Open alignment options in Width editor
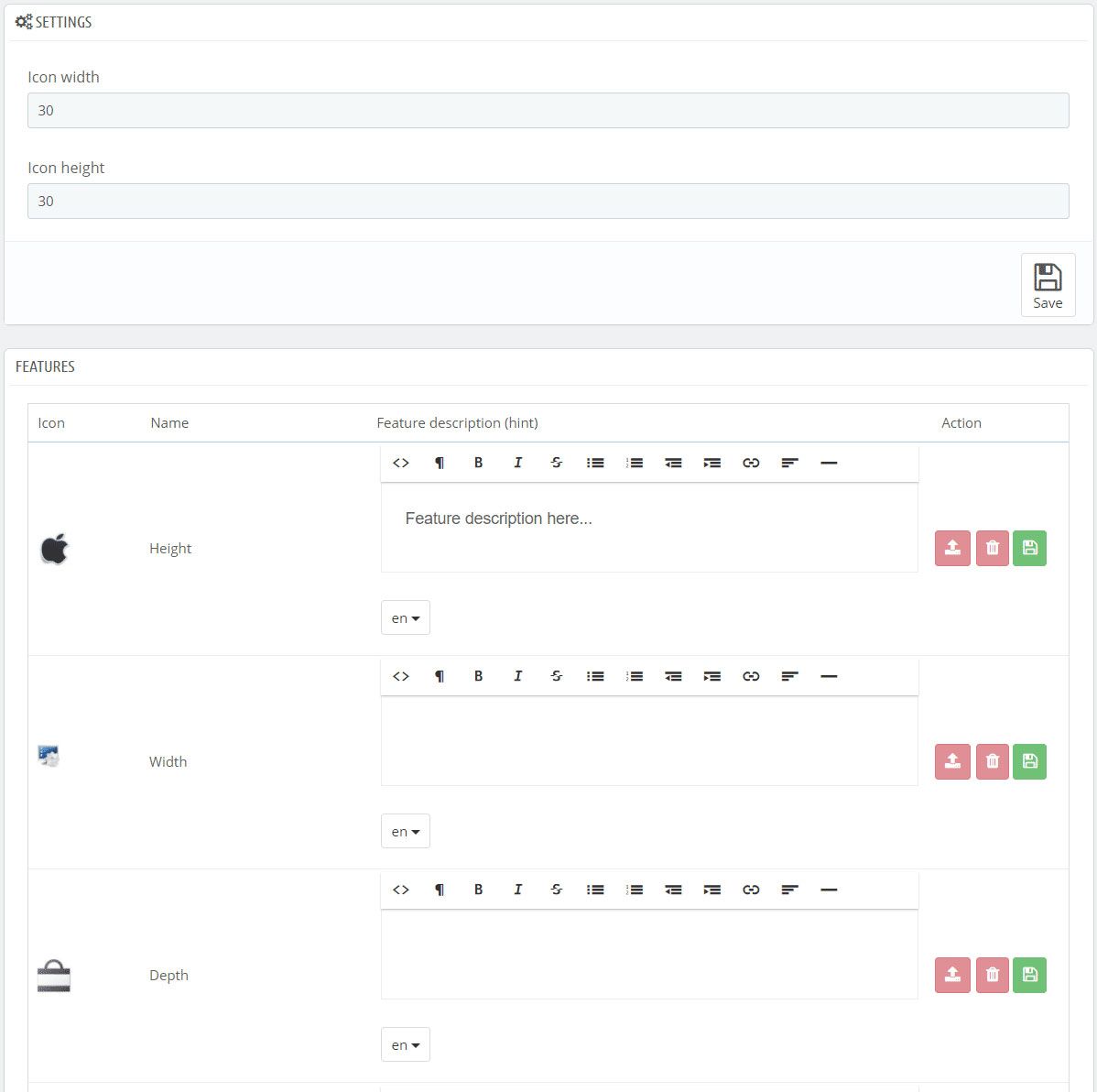This screenshot has width=1097, height=1092. [x=790, y=676]
